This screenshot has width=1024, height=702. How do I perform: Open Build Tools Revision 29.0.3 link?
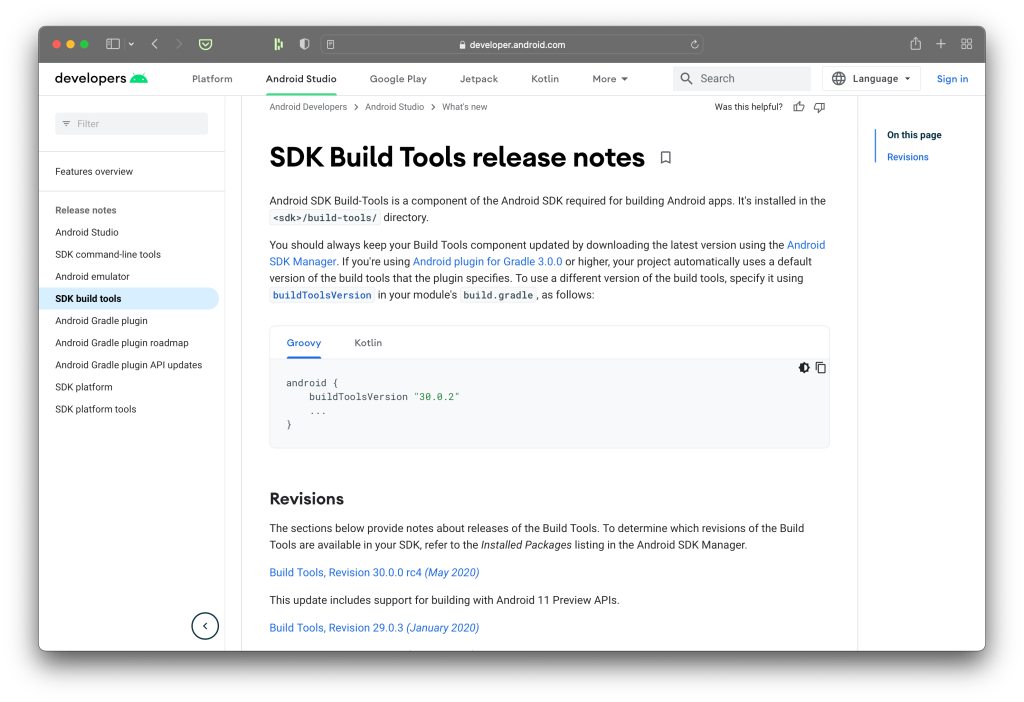[x=374, y=628]
